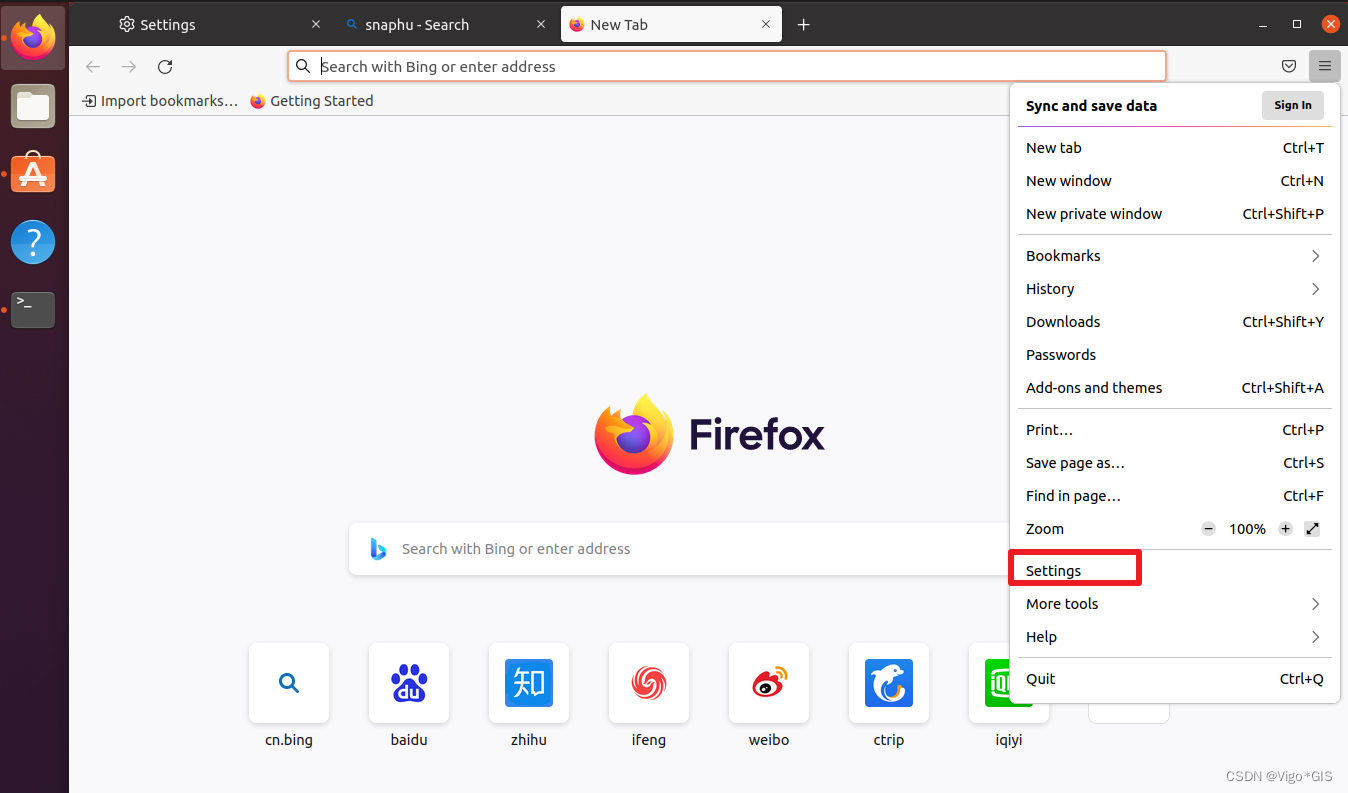The image size is (1348, 793).
Task: Click the Sign In button
Action: 1293,105
